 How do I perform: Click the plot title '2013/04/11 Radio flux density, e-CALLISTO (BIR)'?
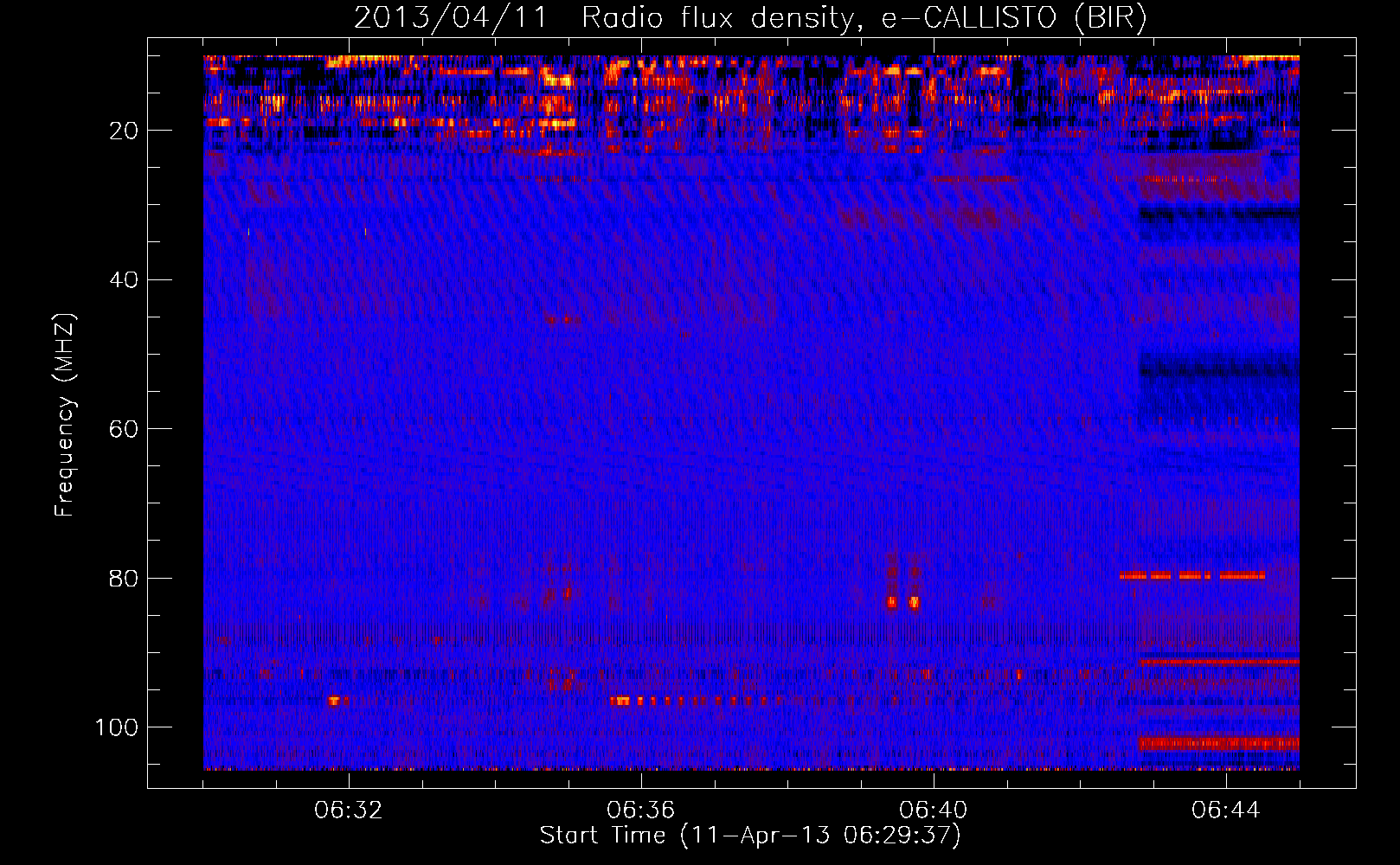pos(750,17)
